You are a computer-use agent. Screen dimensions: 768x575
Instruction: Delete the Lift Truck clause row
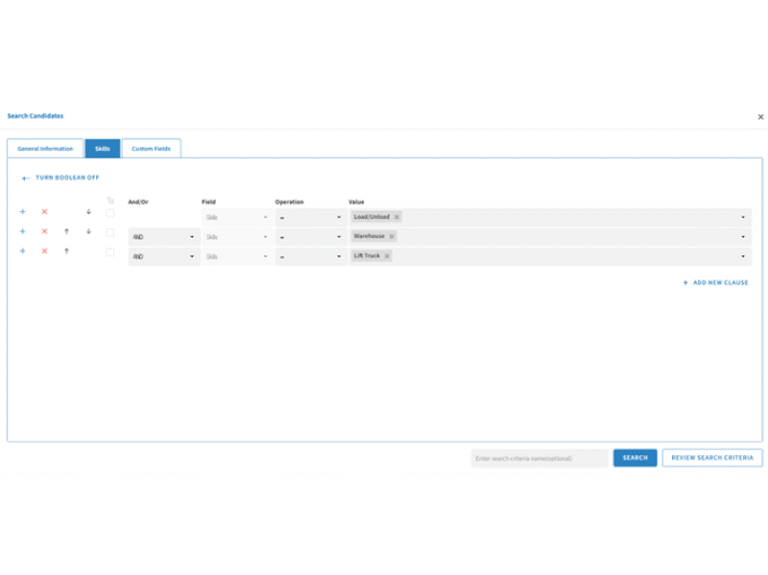(45, 251)
